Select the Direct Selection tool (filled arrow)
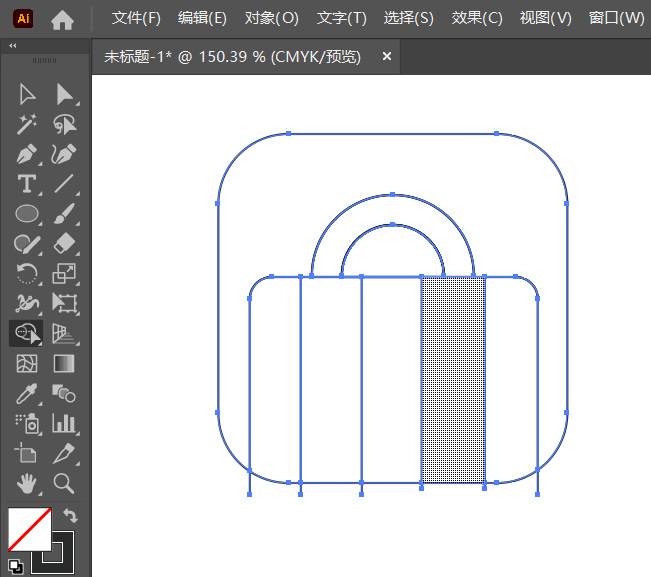 (64, 95)
